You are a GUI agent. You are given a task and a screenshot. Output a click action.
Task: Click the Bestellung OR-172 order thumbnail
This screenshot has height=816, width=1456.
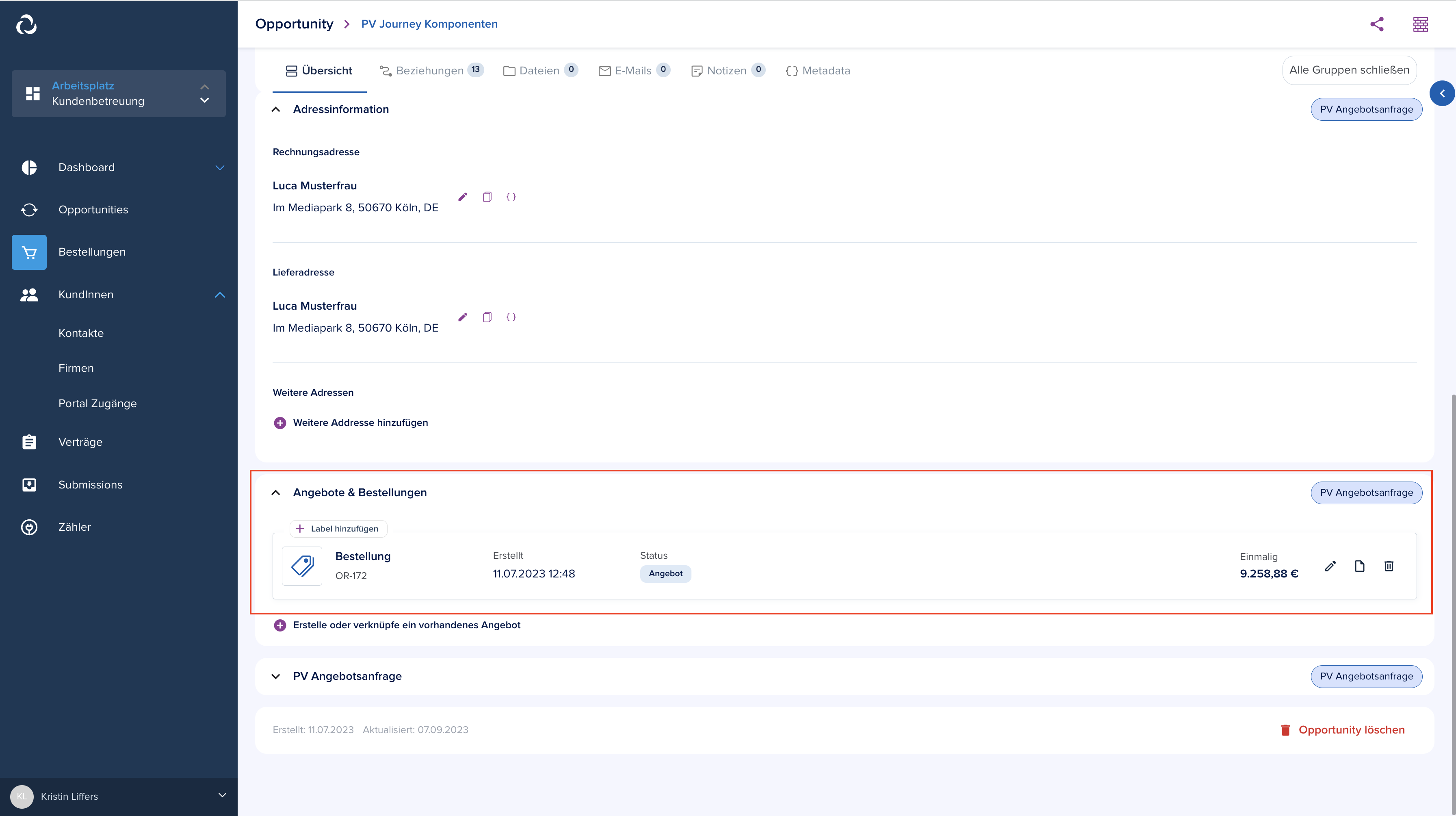click(x=301, y=565)
